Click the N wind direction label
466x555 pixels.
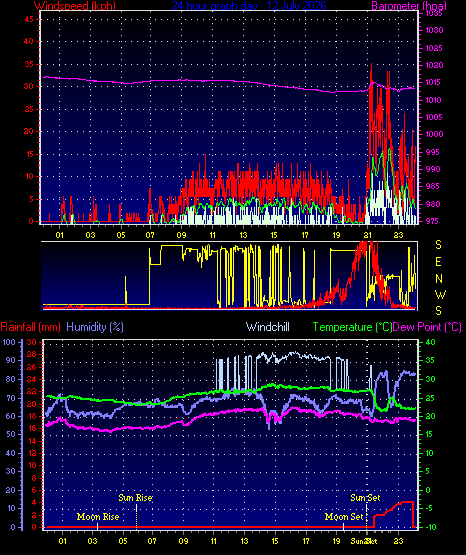tap(439, 279)
